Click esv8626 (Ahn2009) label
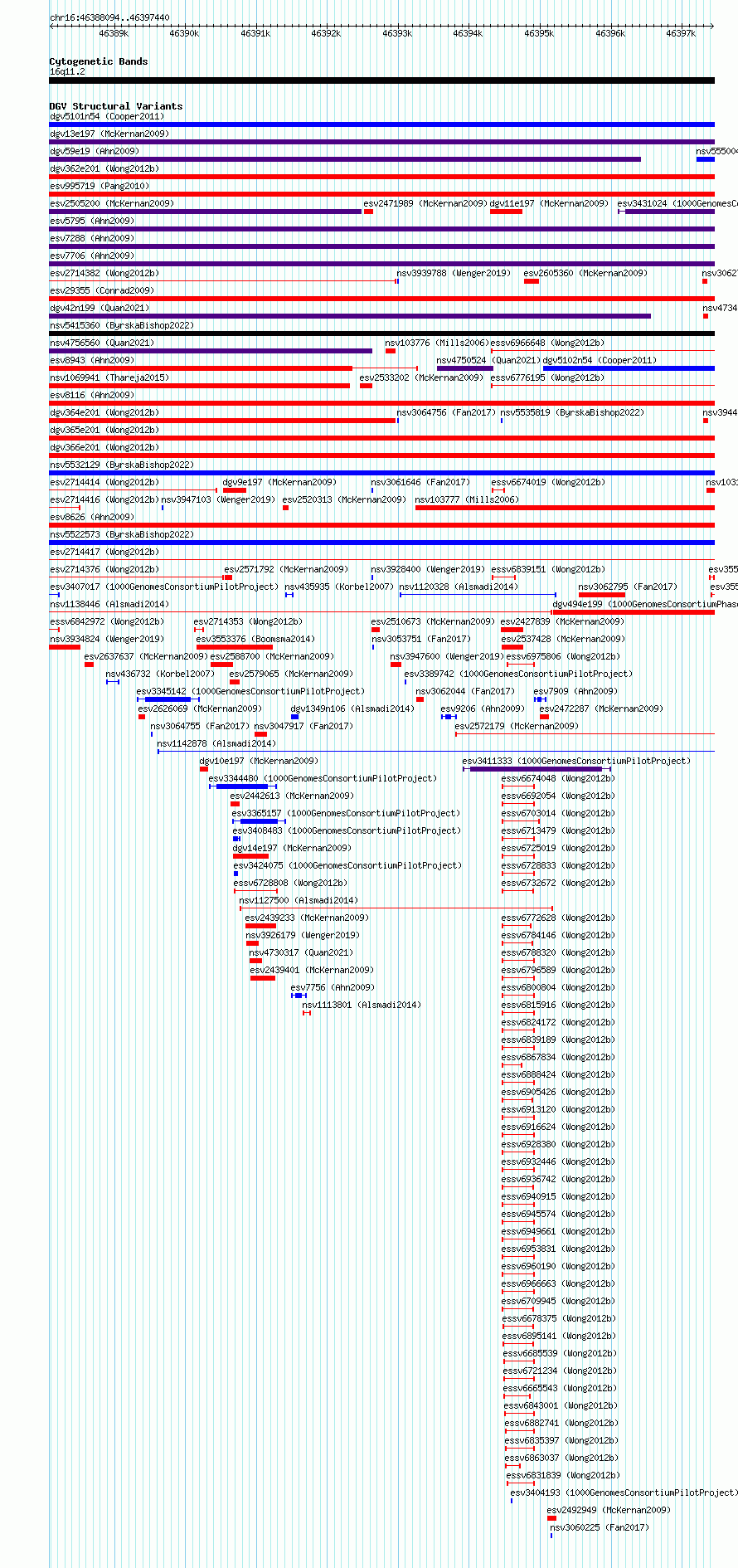The width and height of the screenshot is (738, 1568). (x=92, y=518)
